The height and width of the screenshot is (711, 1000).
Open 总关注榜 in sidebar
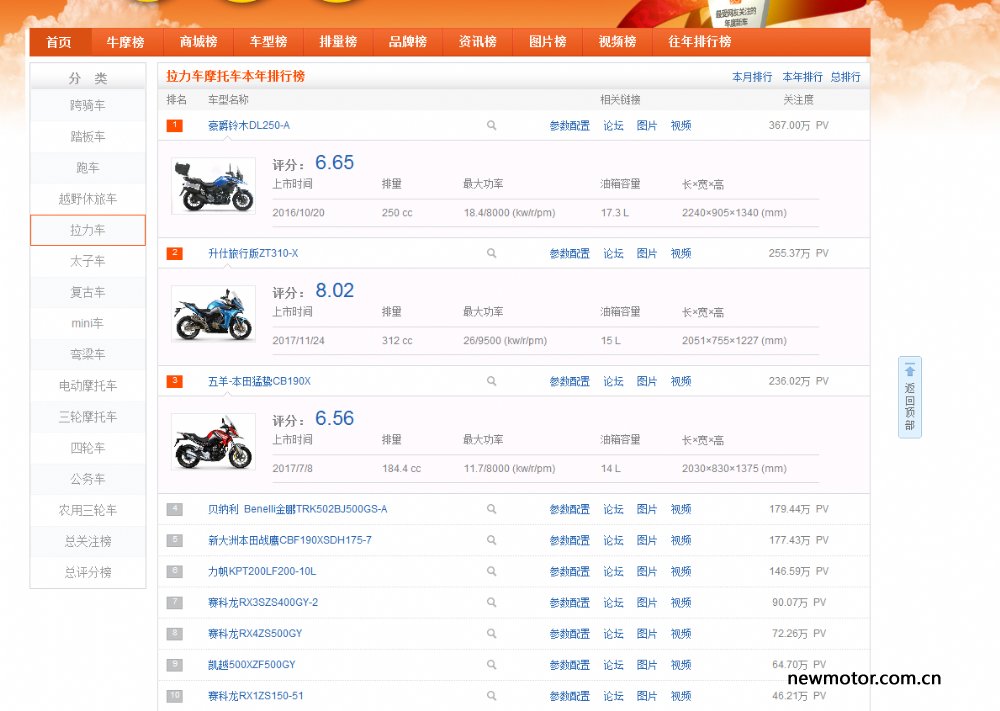(x=88, y=541)
